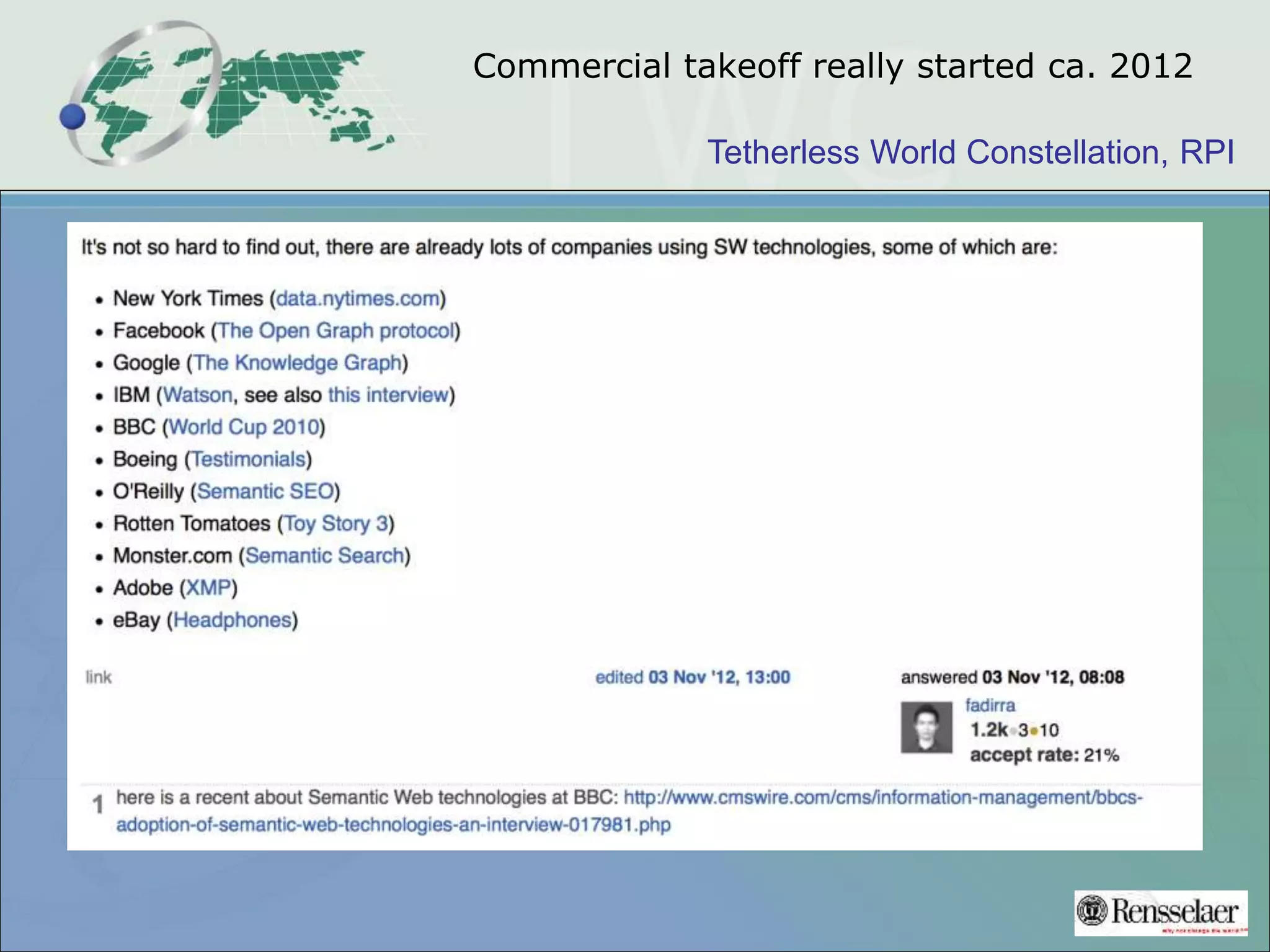Open the data.nytimes.com link
This screenshot has width=1270, height=952.
358,299
